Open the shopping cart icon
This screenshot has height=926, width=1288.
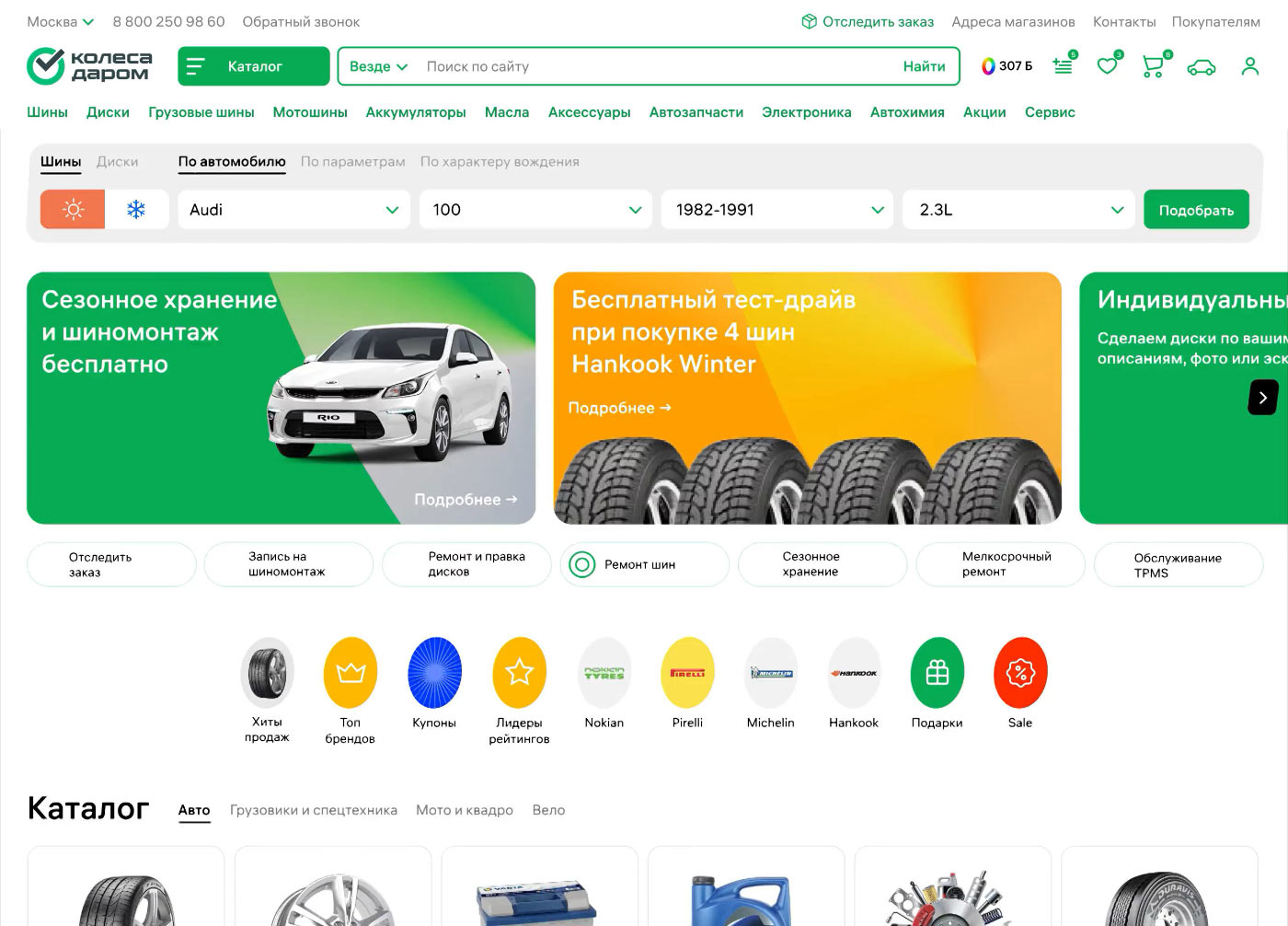pos(1152,66)
